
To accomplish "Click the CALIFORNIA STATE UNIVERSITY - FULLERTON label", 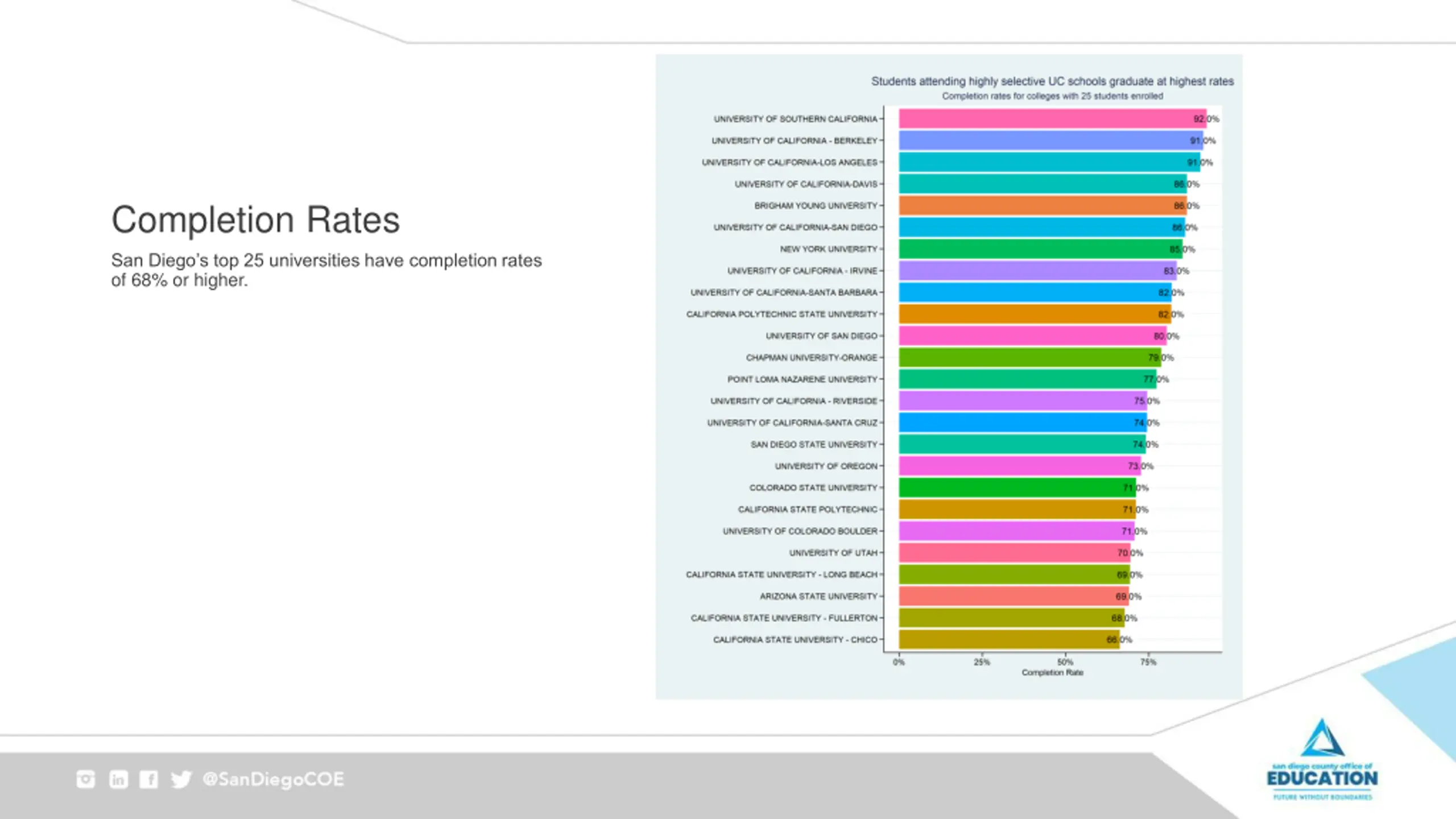I will pos(784,618).
